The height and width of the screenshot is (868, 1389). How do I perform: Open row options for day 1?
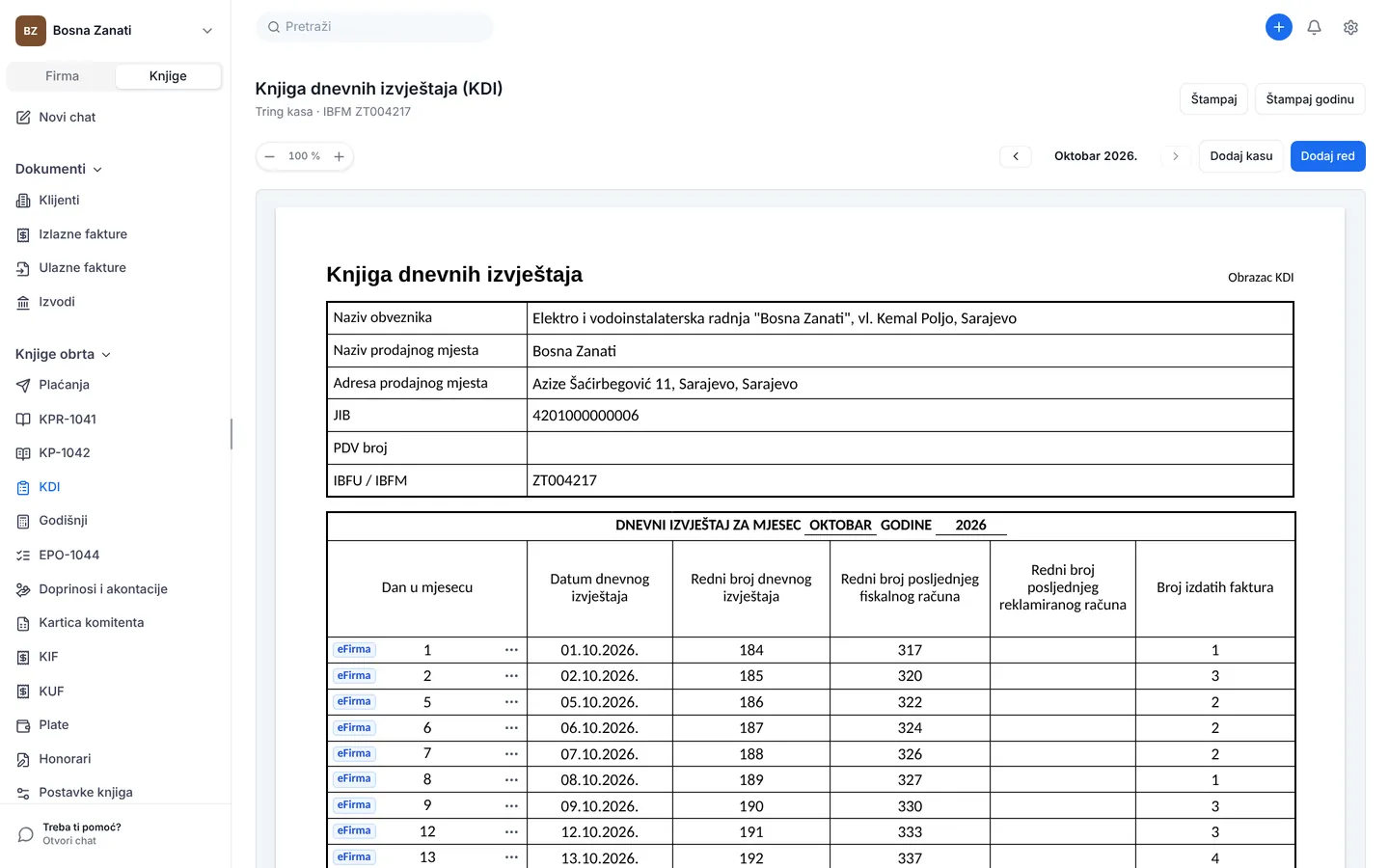click(x=511, y=650)
